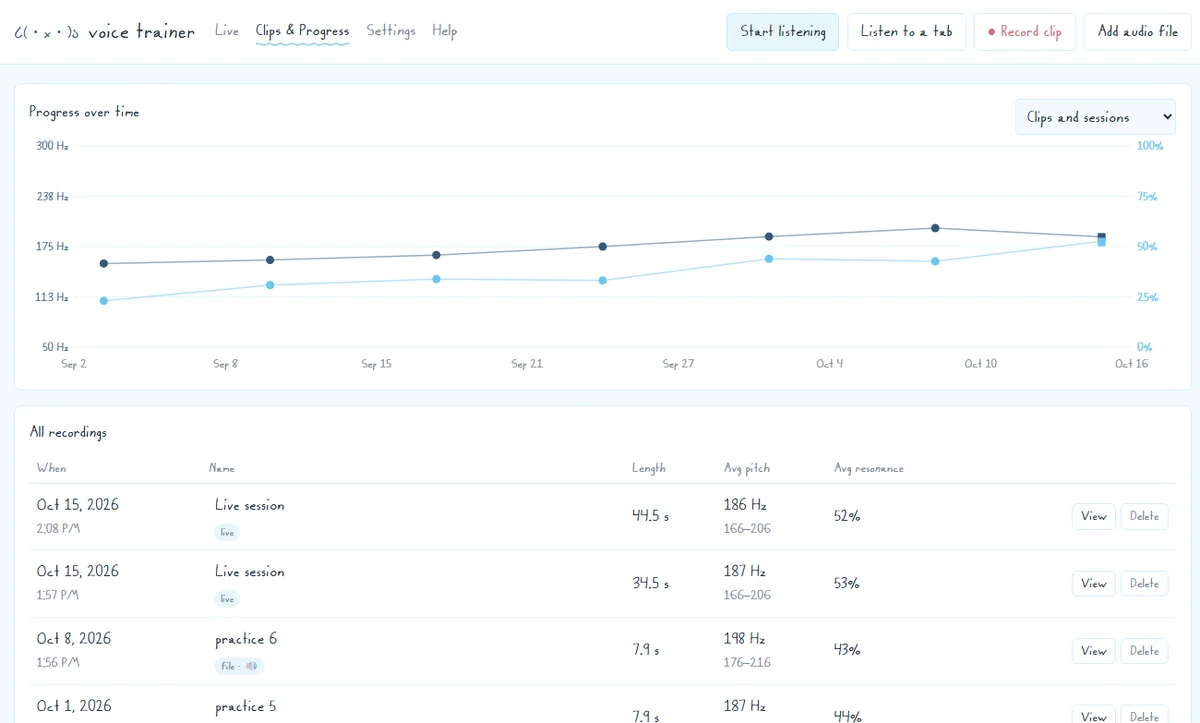
Task: Click the '176–216' pitch range text
Action: point(747,662)
